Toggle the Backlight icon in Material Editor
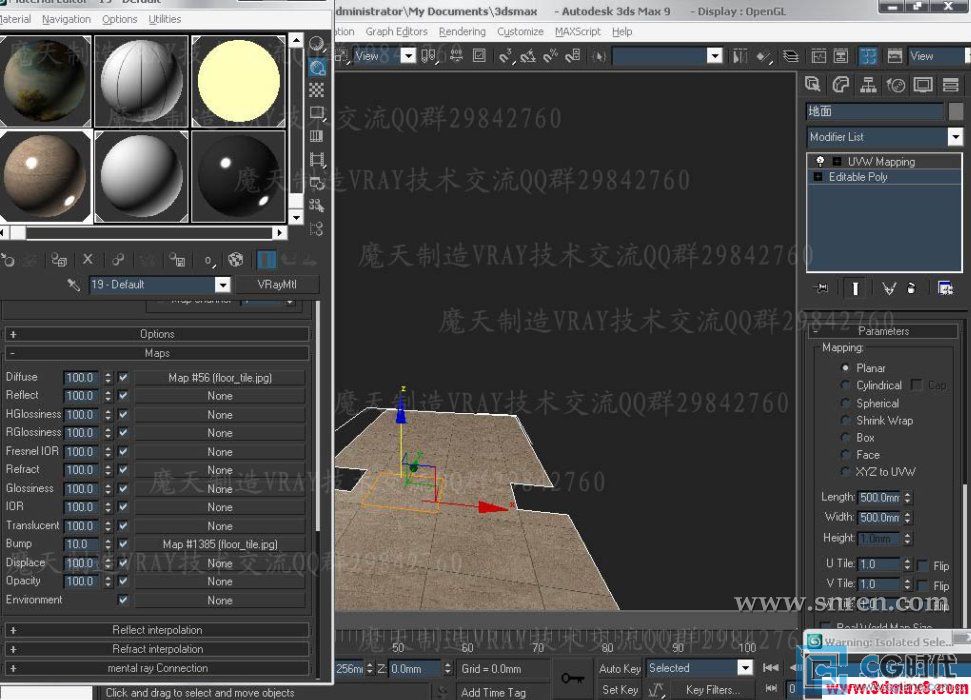The image size is (971, 700). click(317, 67)
